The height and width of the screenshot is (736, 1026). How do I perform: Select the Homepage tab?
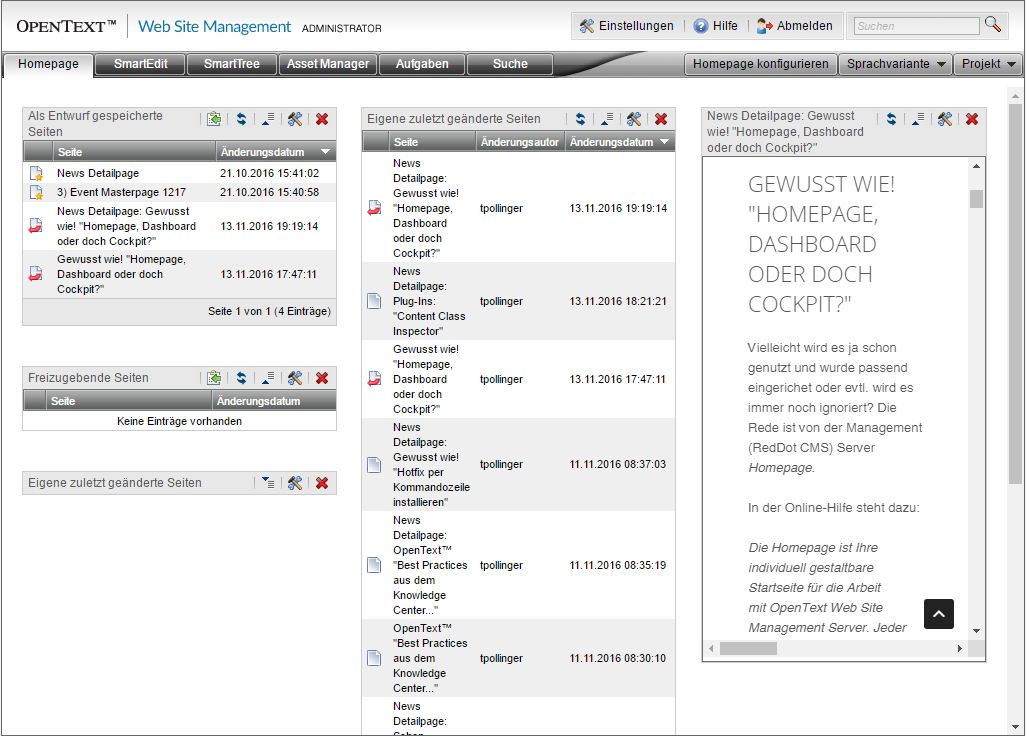point(48,64)
